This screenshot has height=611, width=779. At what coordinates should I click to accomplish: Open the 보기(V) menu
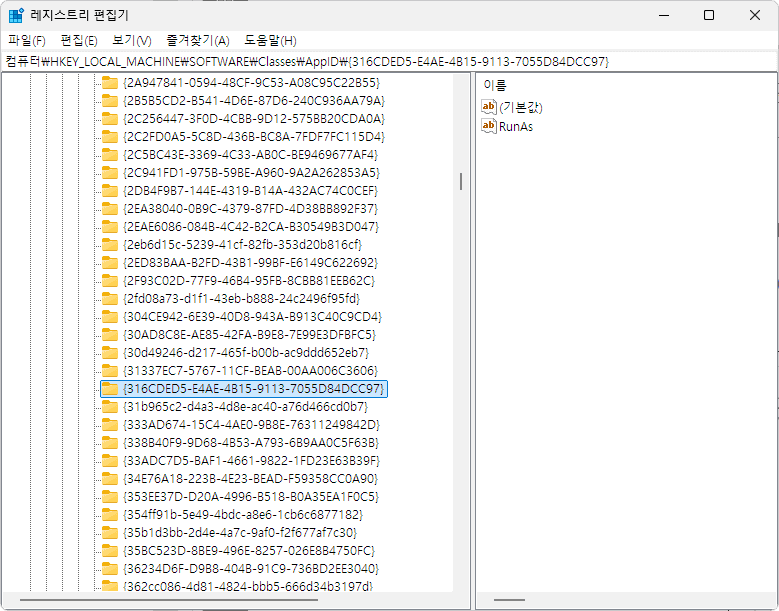click(132, 41)
